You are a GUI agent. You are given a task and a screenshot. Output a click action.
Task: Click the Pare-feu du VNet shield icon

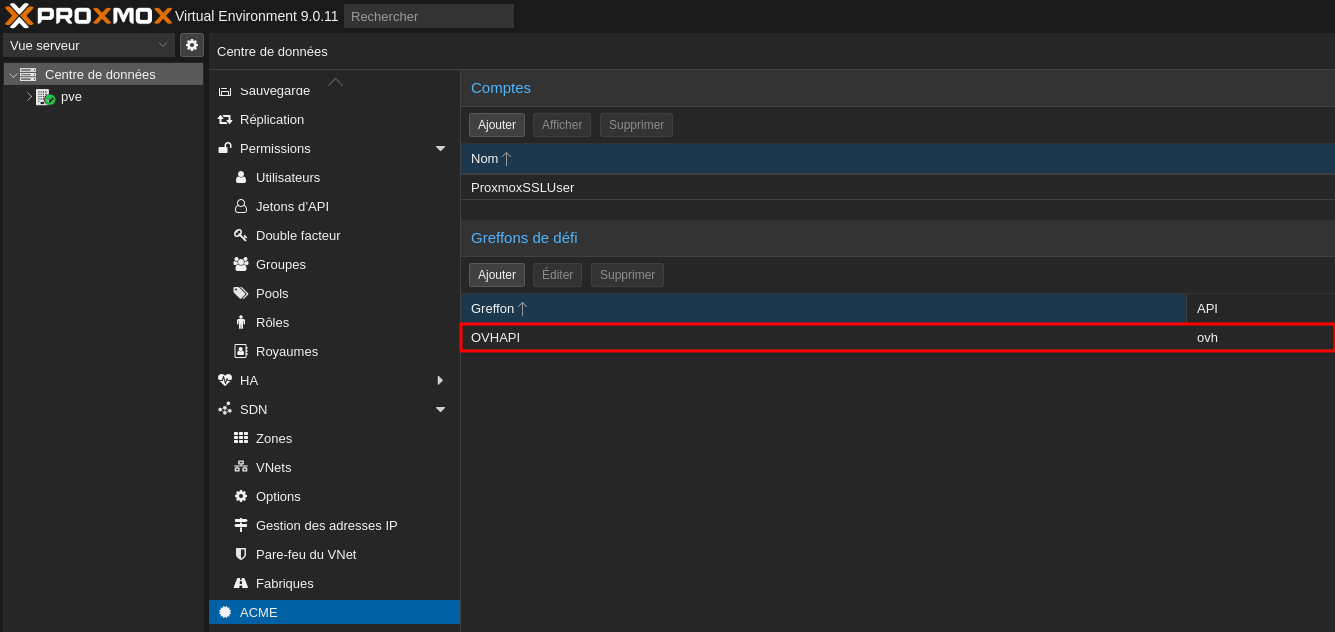[241, 554]
